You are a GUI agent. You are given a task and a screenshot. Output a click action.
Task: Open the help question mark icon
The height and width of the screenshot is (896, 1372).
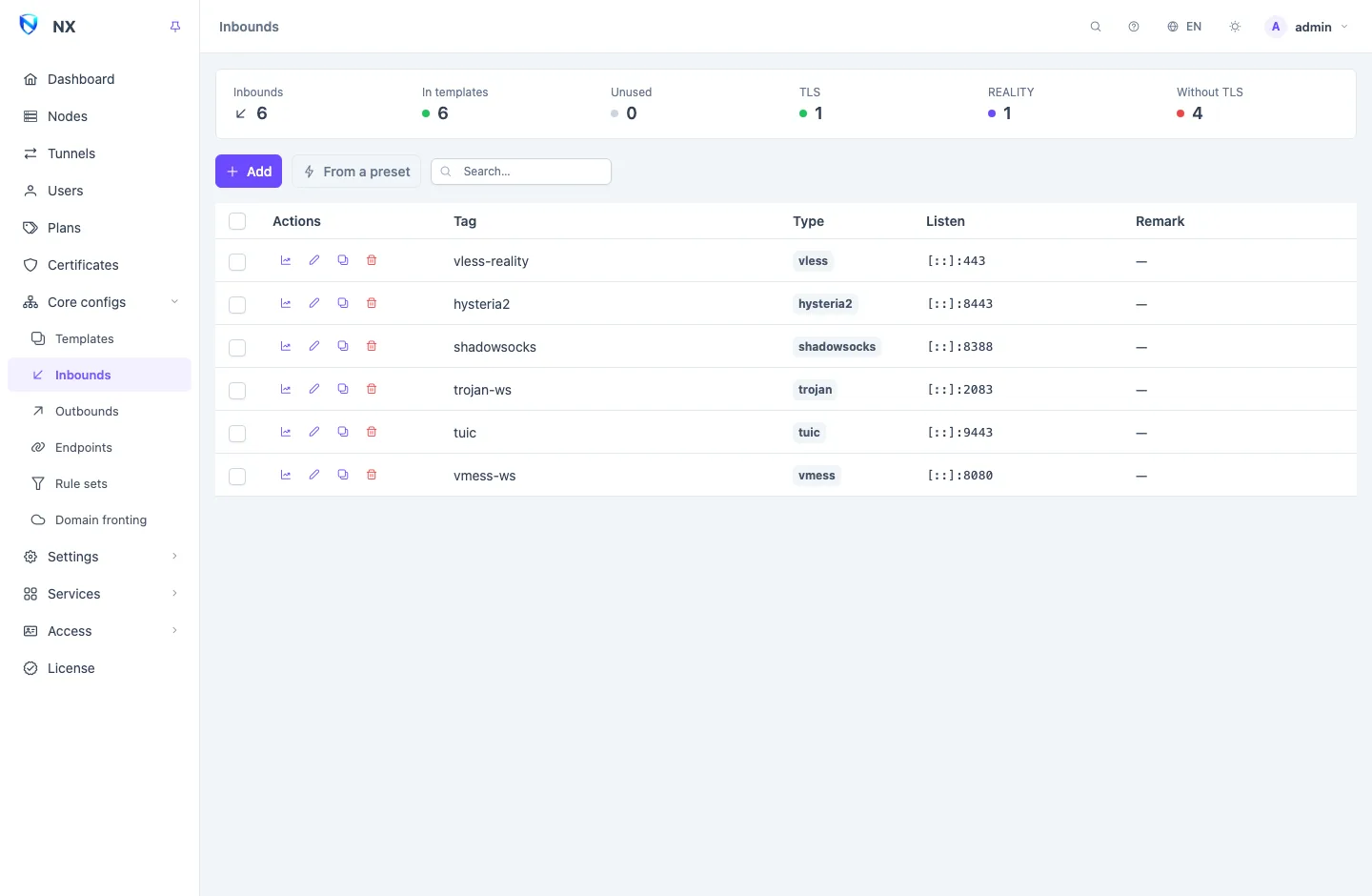(x=1134, y=27)
